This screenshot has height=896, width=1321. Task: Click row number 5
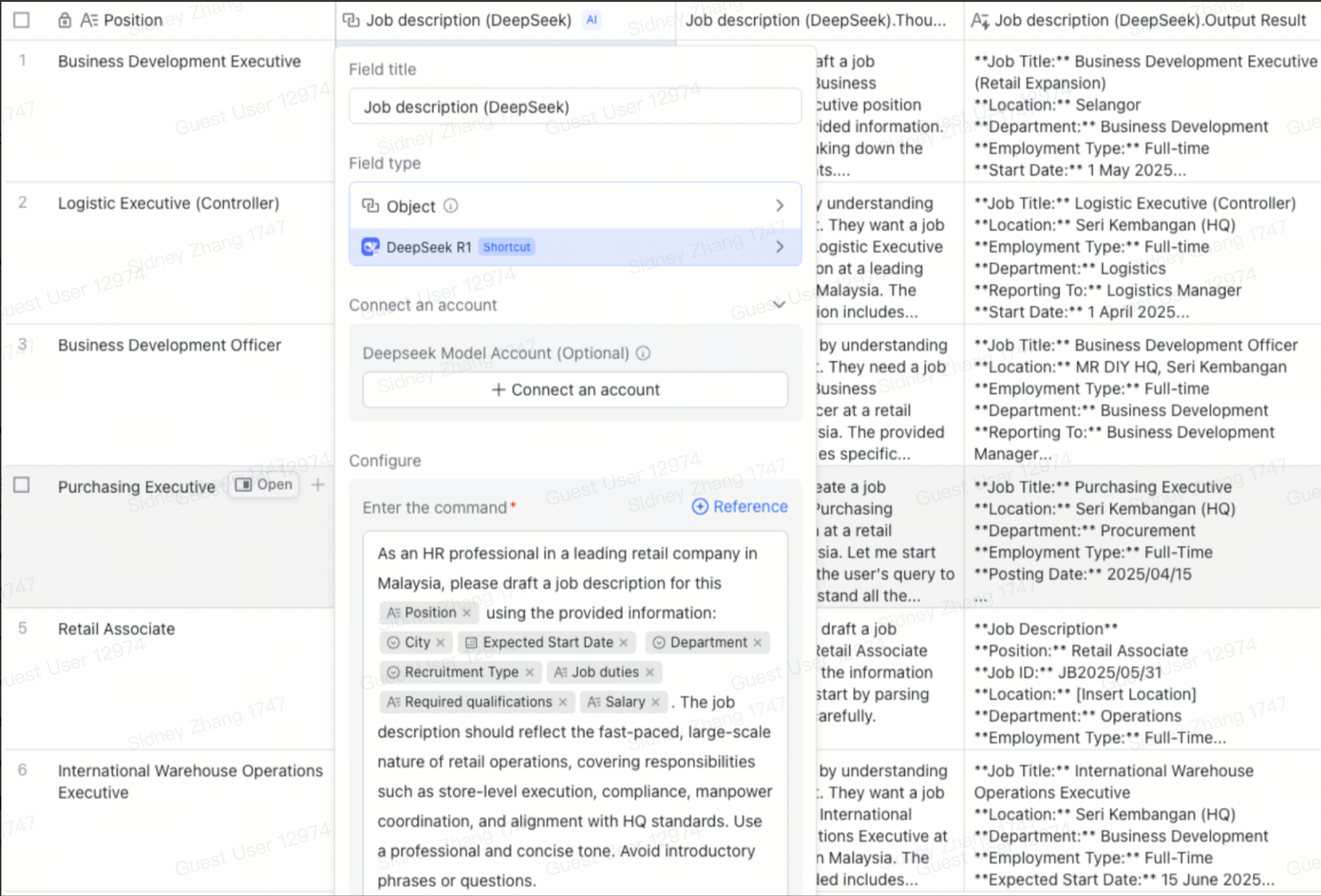[x=23, y=628]
